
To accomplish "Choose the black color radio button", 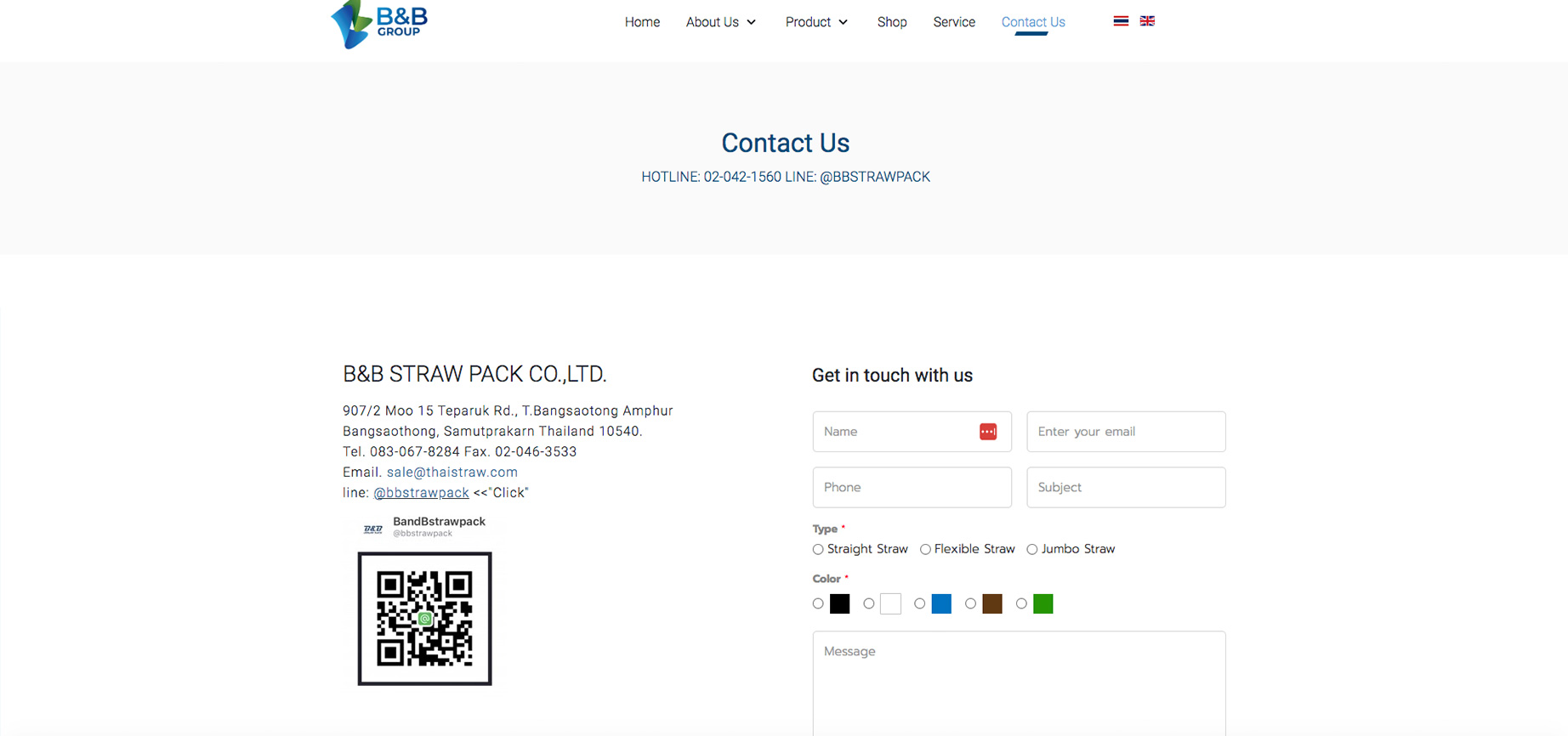I will [x=818, y=603].
